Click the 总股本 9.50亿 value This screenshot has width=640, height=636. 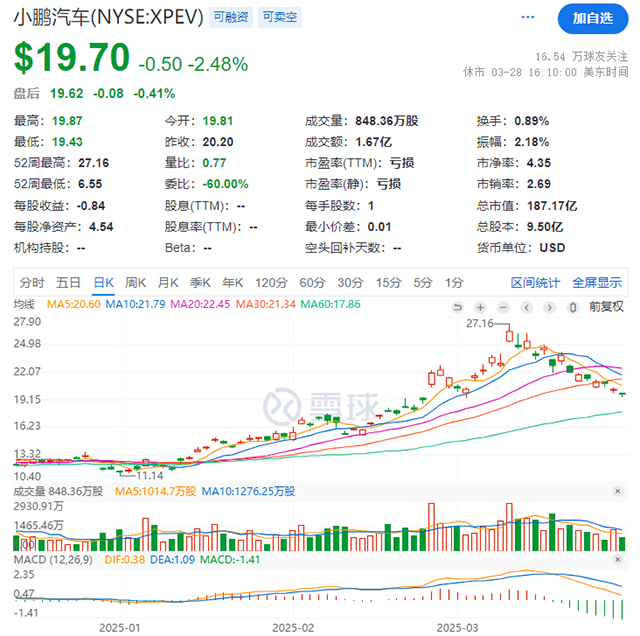(544, 227)
